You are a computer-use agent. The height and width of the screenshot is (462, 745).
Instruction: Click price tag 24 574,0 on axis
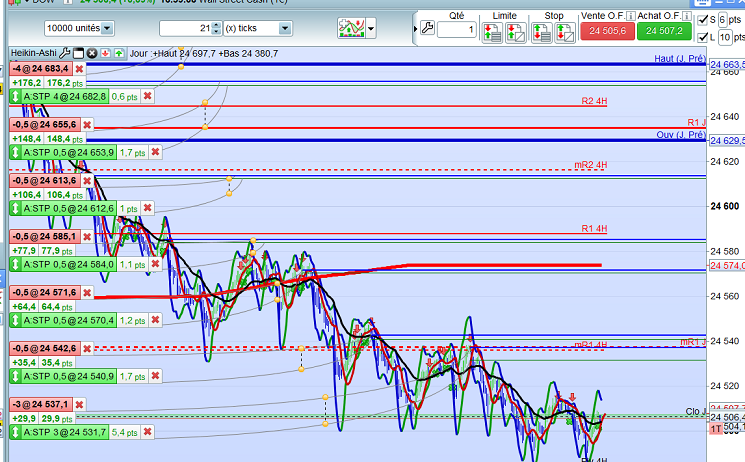pyautogui.click(x=727, y=265)
